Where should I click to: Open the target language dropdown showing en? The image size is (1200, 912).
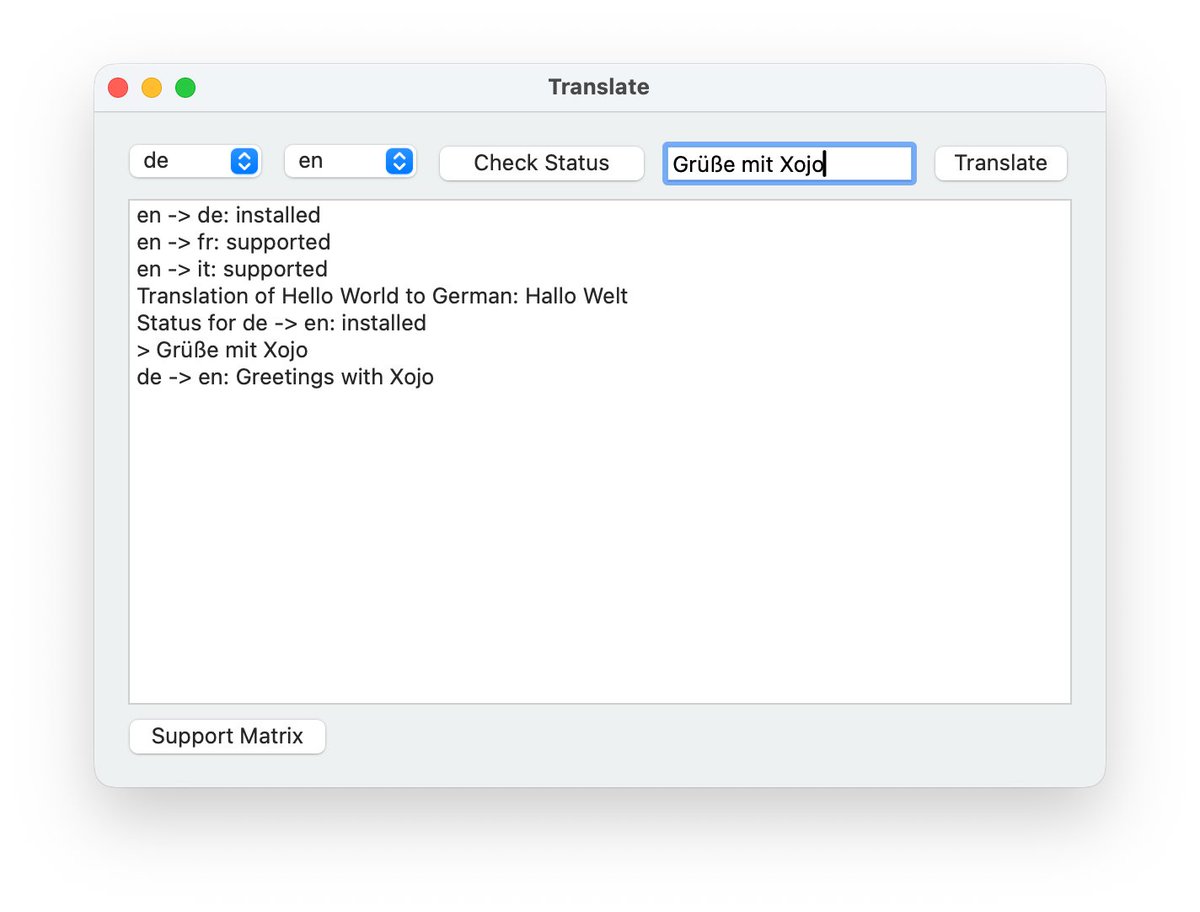pos(350,161)
